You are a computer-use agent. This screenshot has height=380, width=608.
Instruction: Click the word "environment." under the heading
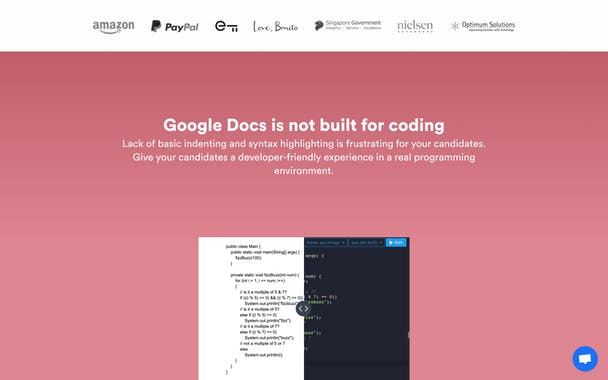(x=304, y=171)
